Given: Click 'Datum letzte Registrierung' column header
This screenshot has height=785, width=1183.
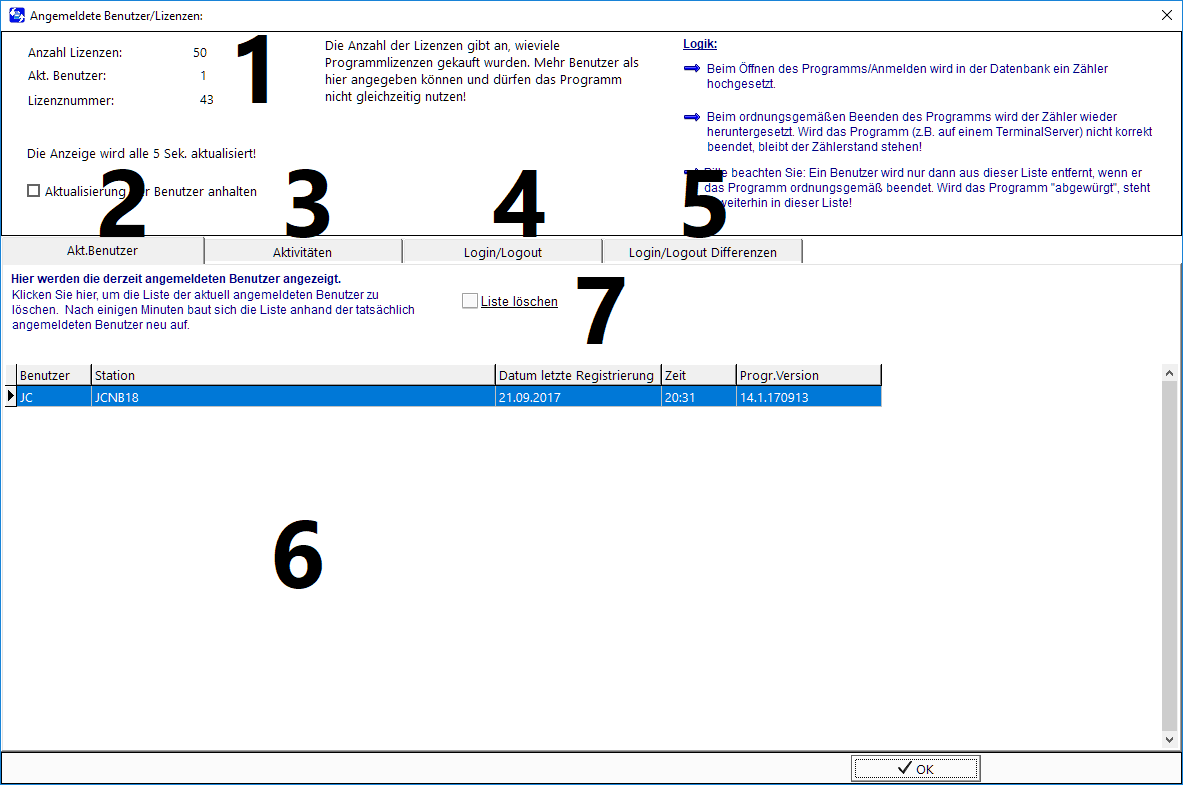Looking at the screenshot, I should click(578, 375).
